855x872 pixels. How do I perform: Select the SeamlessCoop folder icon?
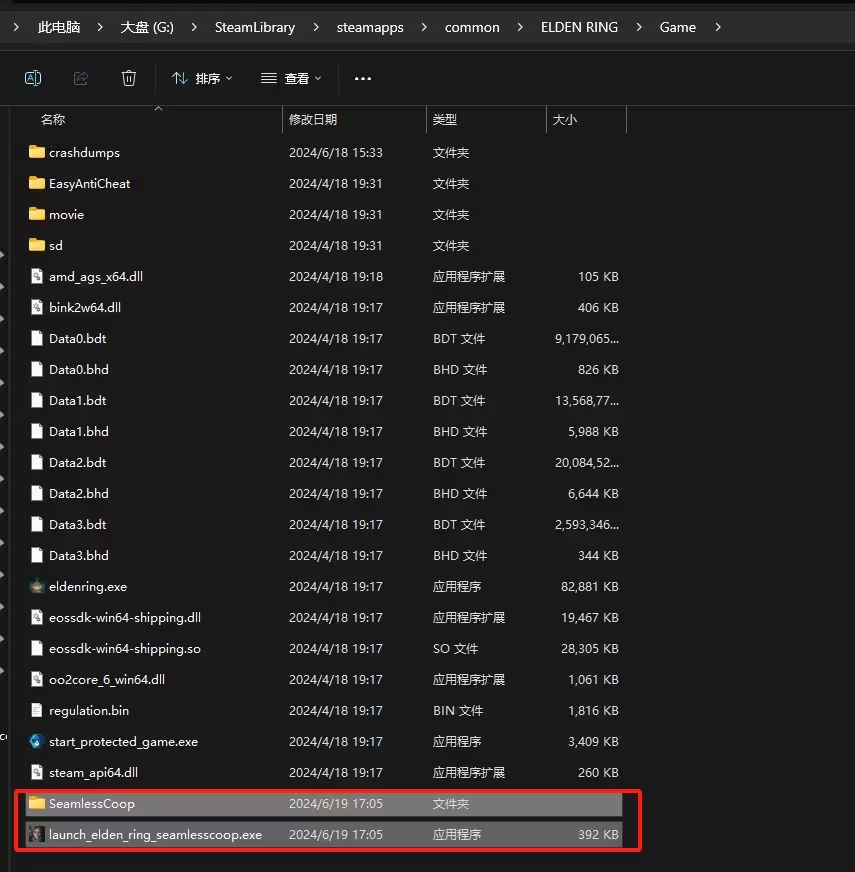click(37, 803)
